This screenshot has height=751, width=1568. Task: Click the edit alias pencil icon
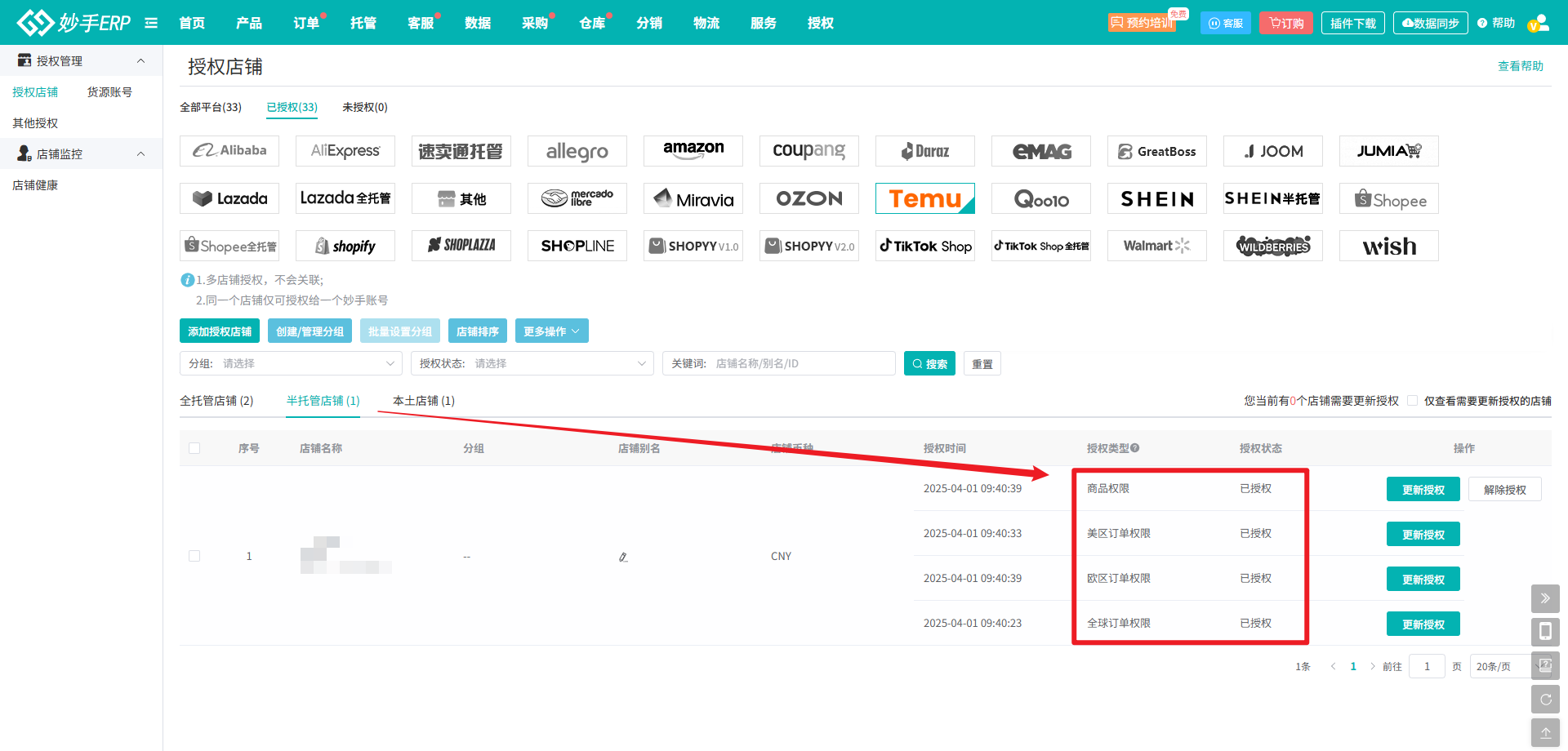(x=623, y=557)
